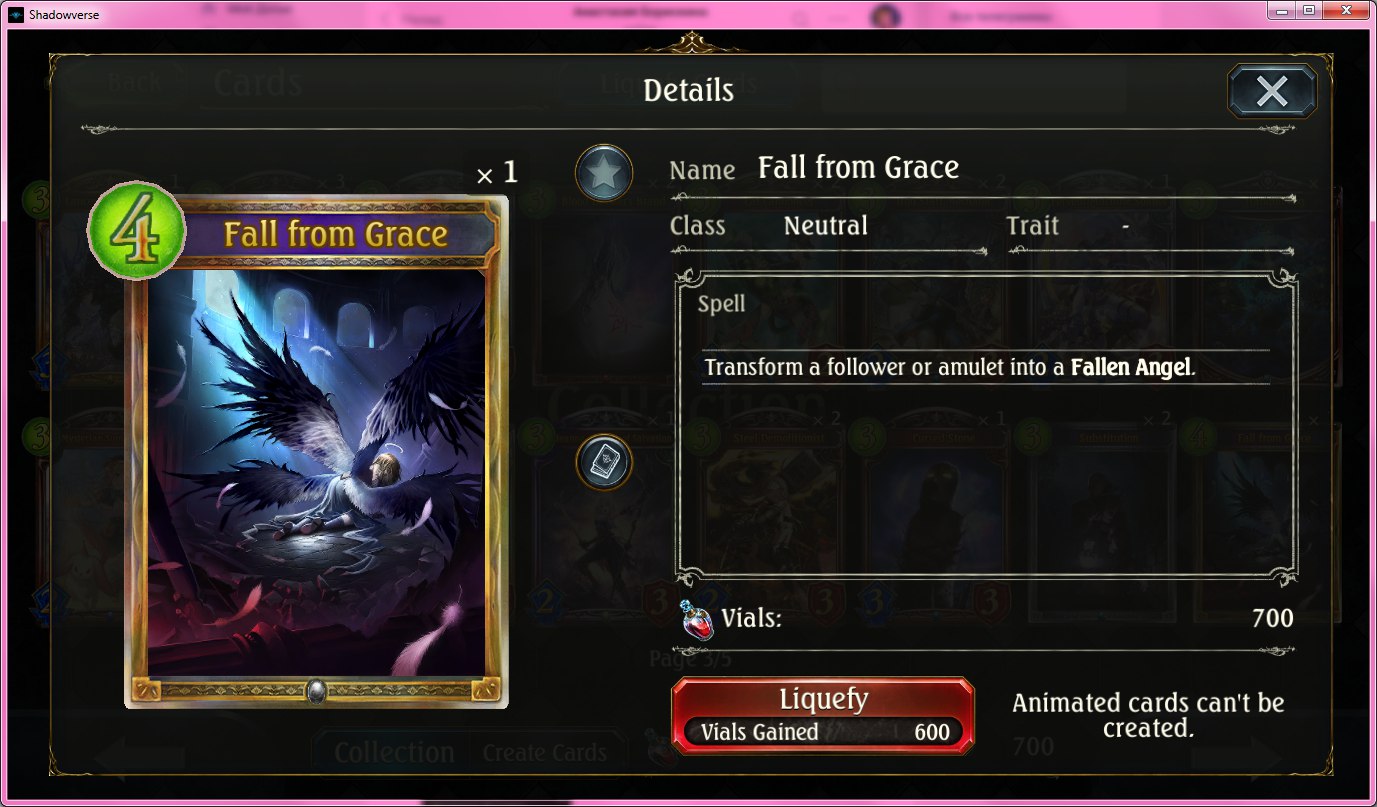Image resolution: width=1377 pixels, height=807 pixels.
Task: Select the dimmed Create Cards tab
Action: click(545, 752)
